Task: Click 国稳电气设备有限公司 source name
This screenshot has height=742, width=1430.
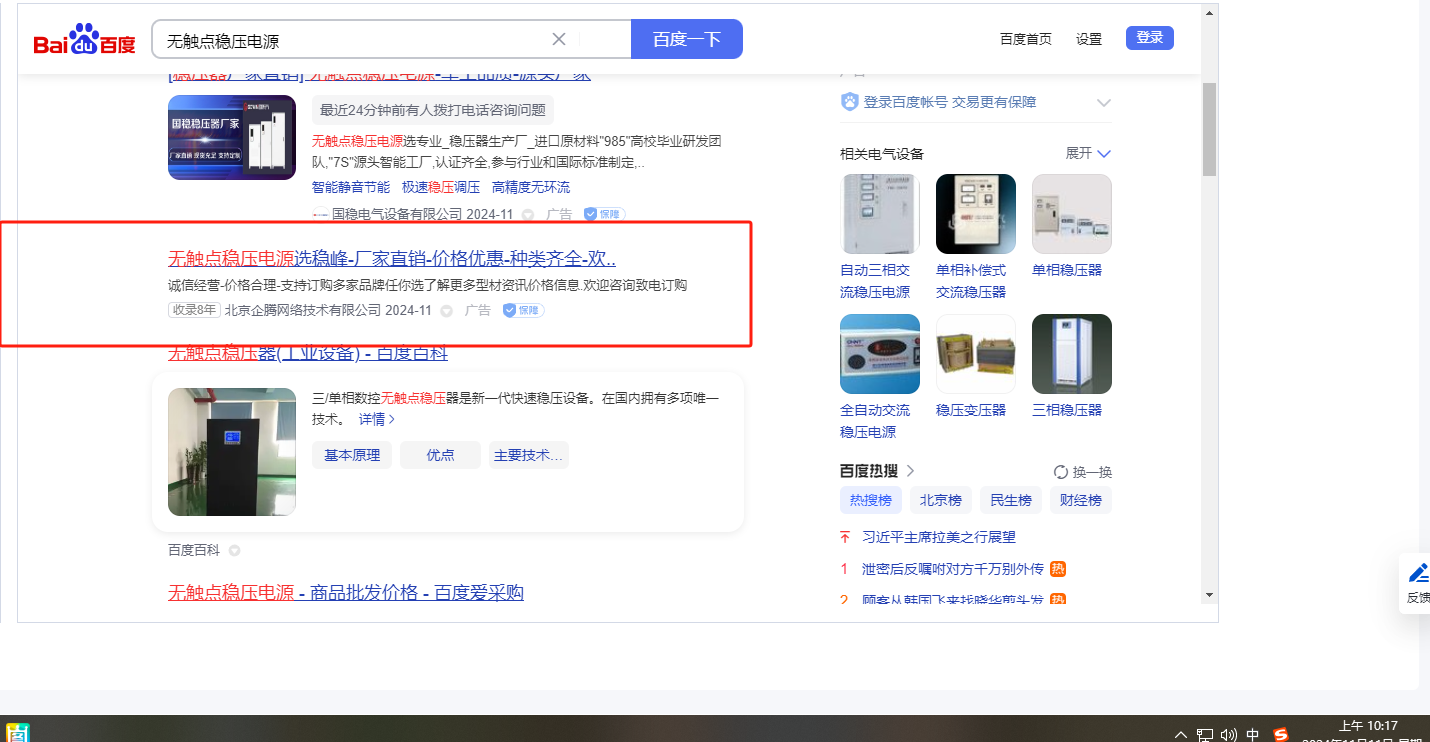Action: pyautogui.click(x=397, y=214)
